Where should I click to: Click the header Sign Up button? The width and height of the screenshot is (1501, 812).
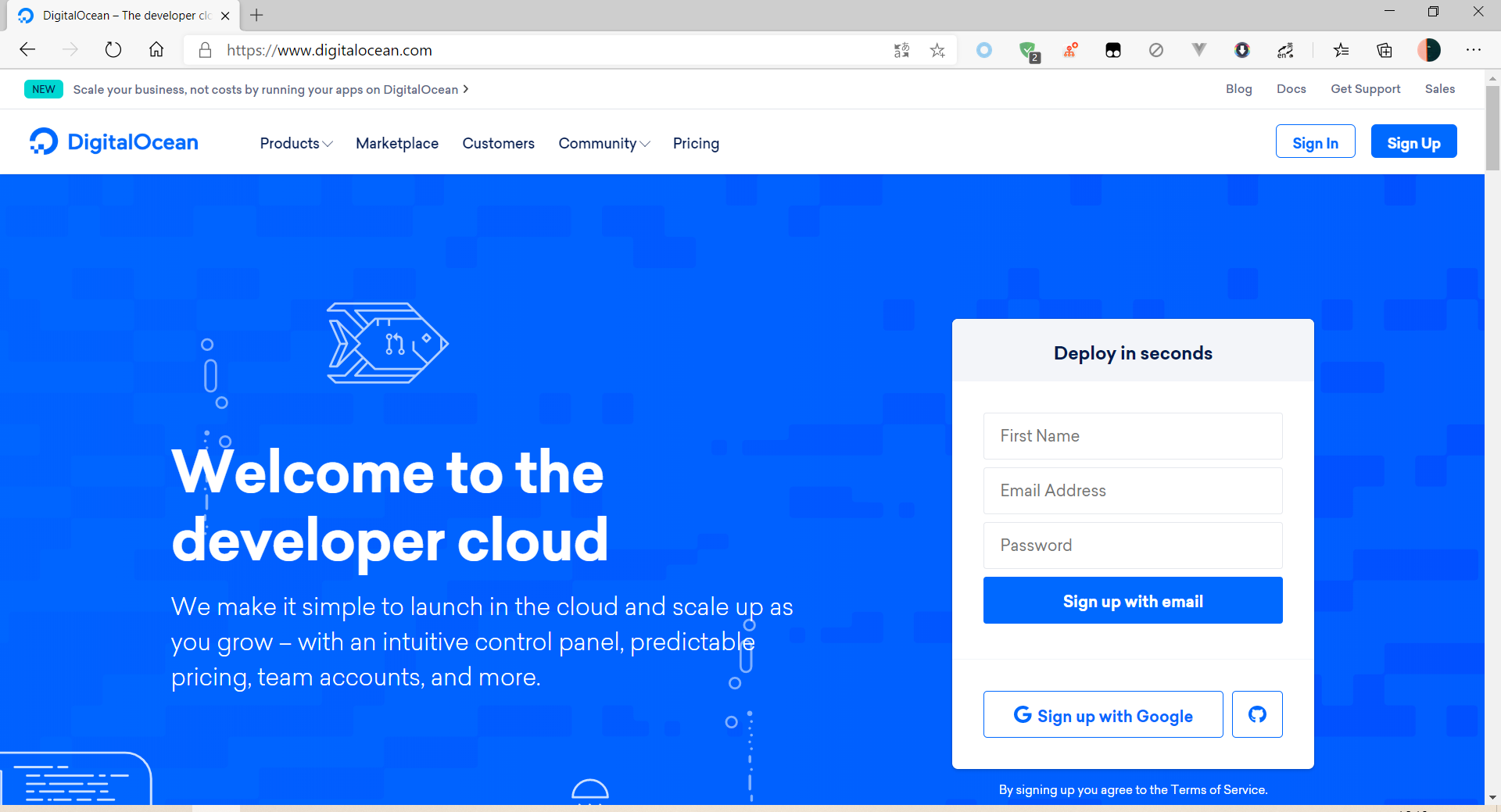tap(1414, 141)
